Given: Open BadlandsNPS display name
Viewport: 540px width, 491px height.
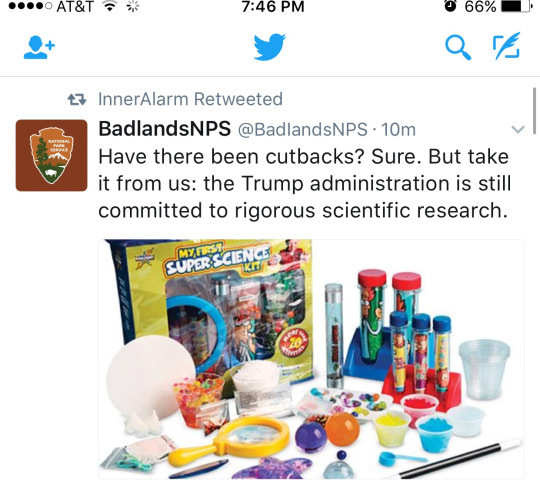Looking at the screenshot, I should pos(165,129).
